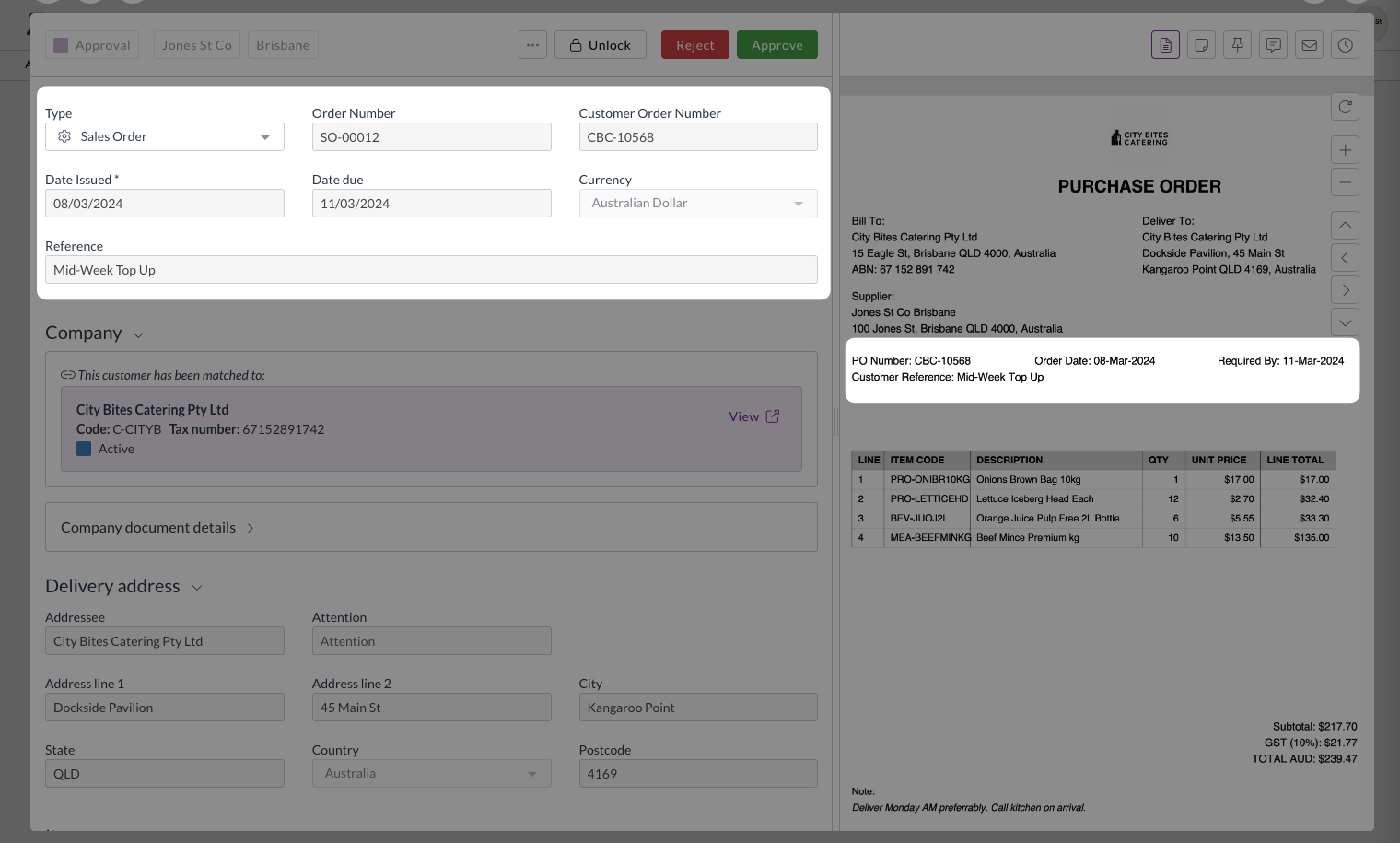The width and height of the screenshot is (1400, 843).
Task: Open the Currency Australian Dollar dropdown
Action: click(x=698, y=204)
